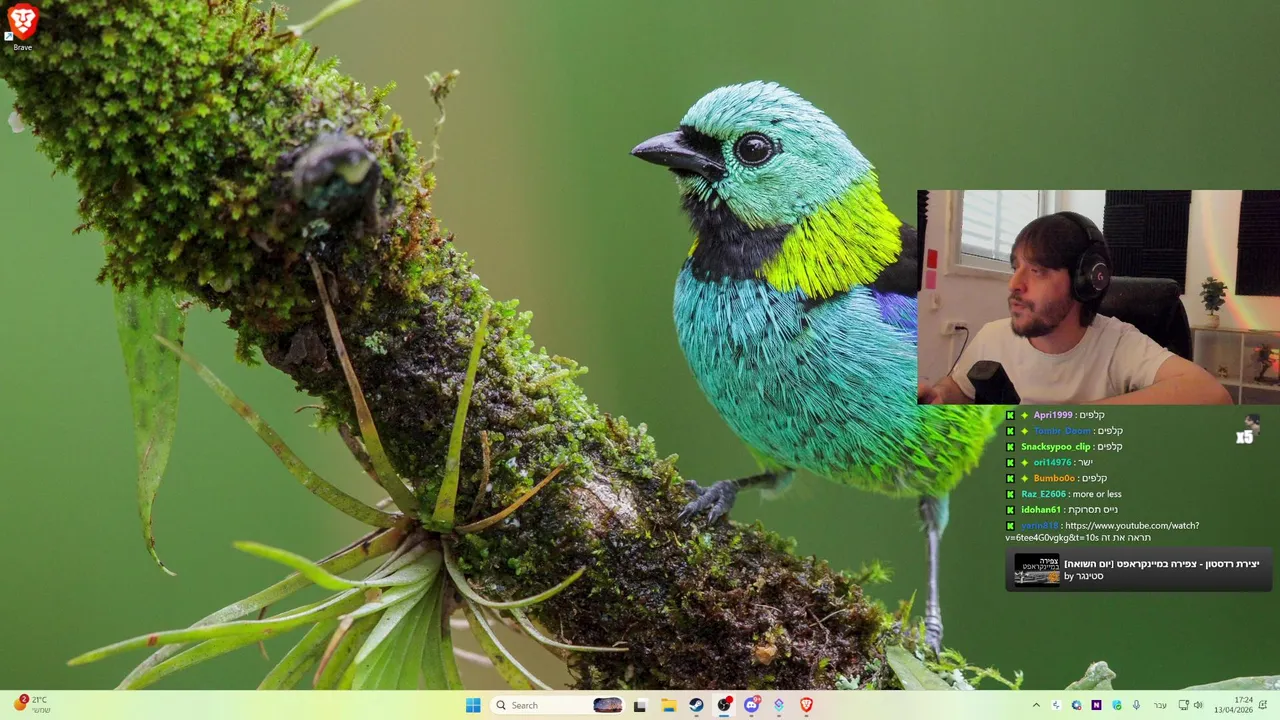Click the Kick badge beside Raz_E2606

[x=1010, y=494]
